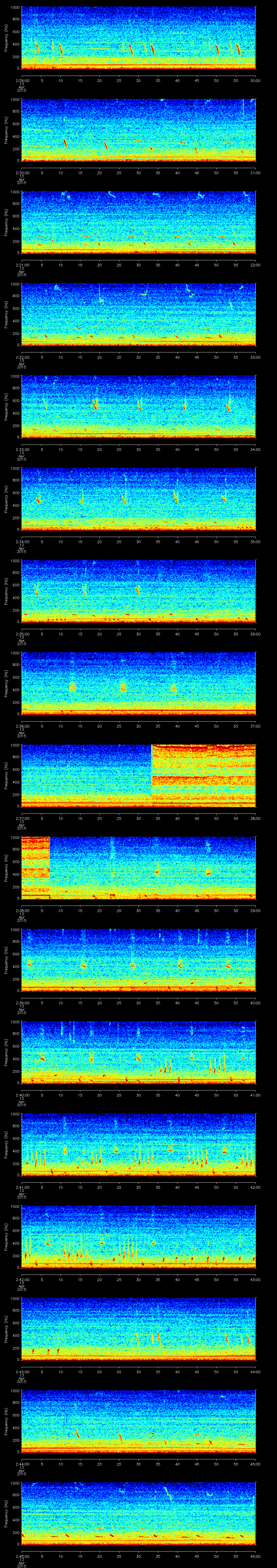
Task: Select the spectrogram plot beginning 2:38:00
Action: 138,868
